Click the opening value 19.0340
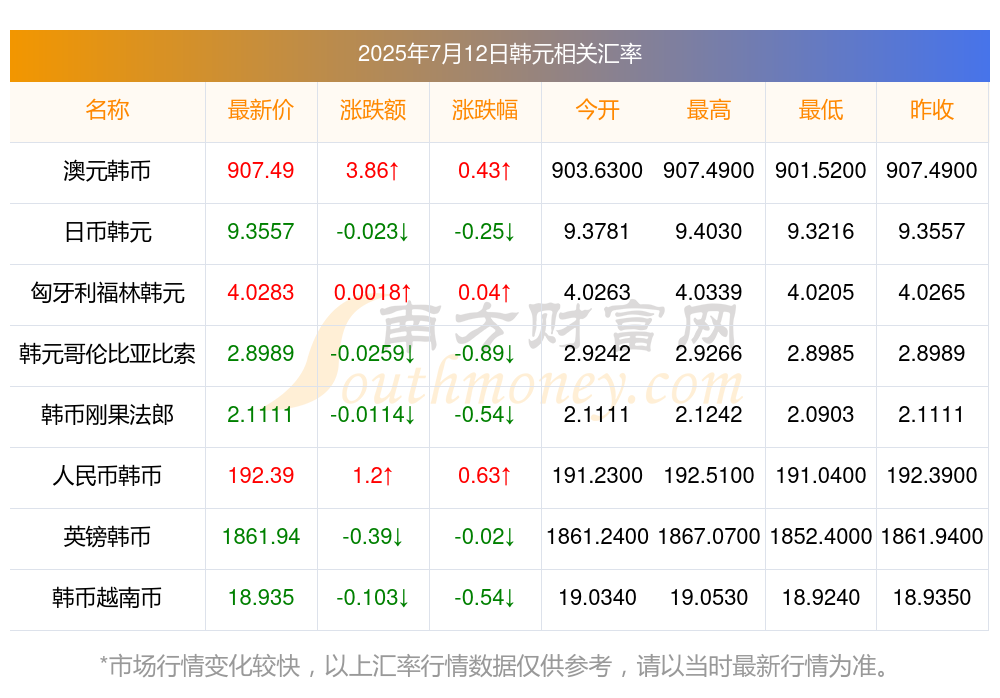Screen dimensions: 1000x698 click(597, 598)
